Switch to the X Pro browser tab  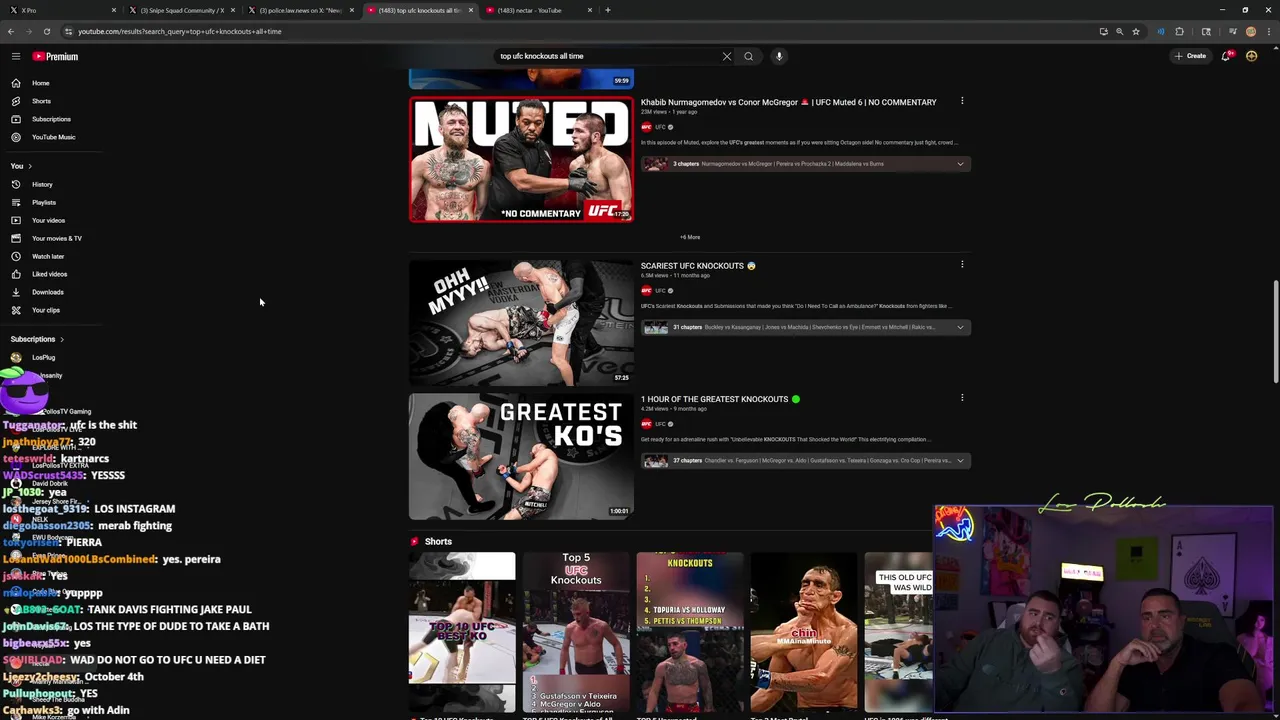62,10
